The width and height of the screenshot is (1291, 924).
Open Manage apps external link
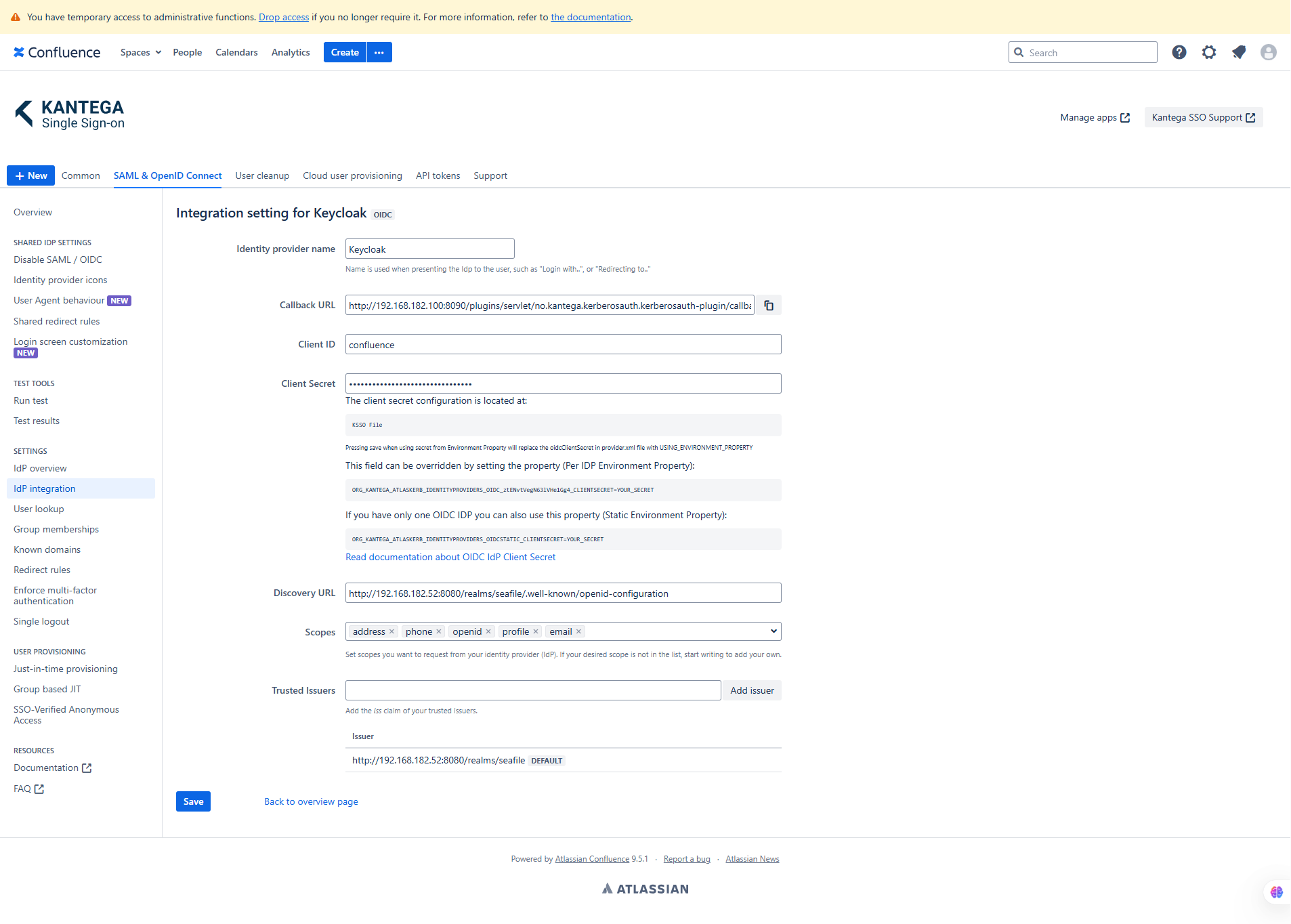click(x=1095, y=117)
